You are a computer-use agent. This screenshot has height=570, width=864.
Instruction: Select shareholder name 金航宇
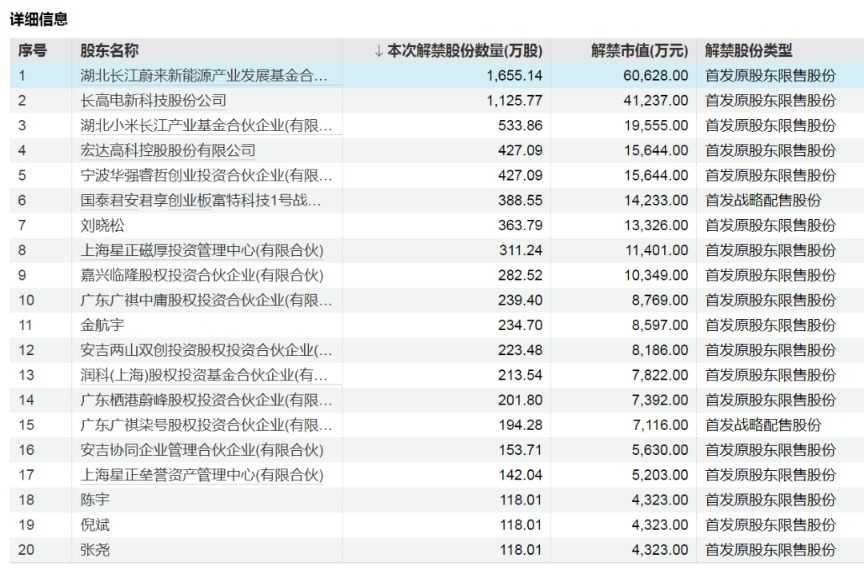tap(102, 325)
